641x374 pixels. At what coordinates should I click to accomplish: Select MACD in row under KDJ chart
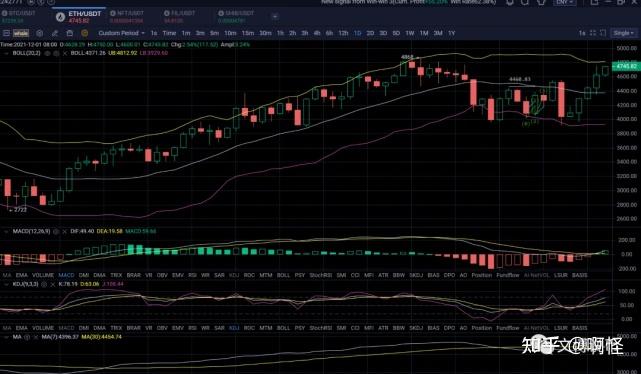pos(66,328)
